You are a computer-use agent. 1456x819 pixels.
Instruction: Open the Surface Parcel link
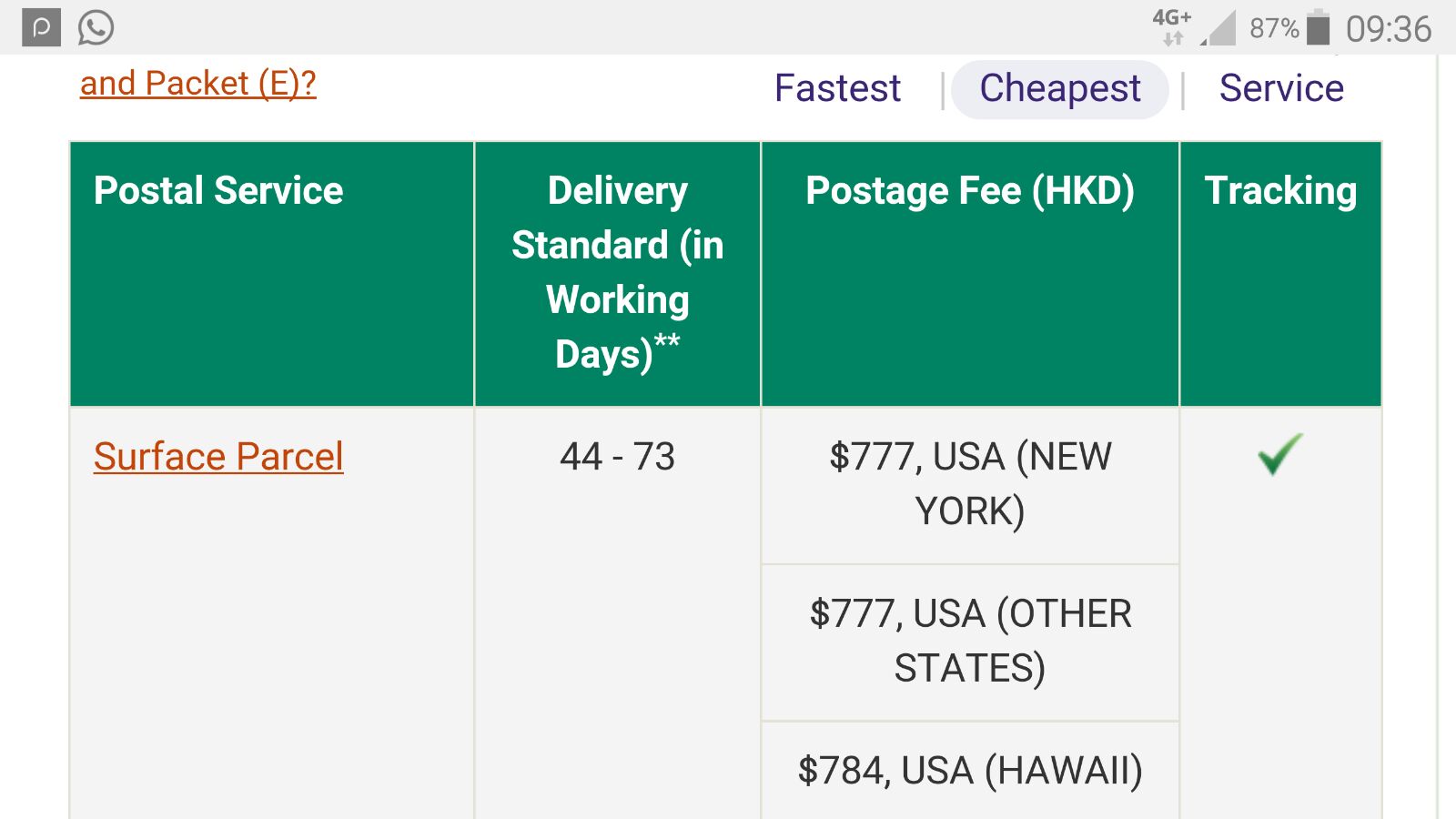pos(218,456)
